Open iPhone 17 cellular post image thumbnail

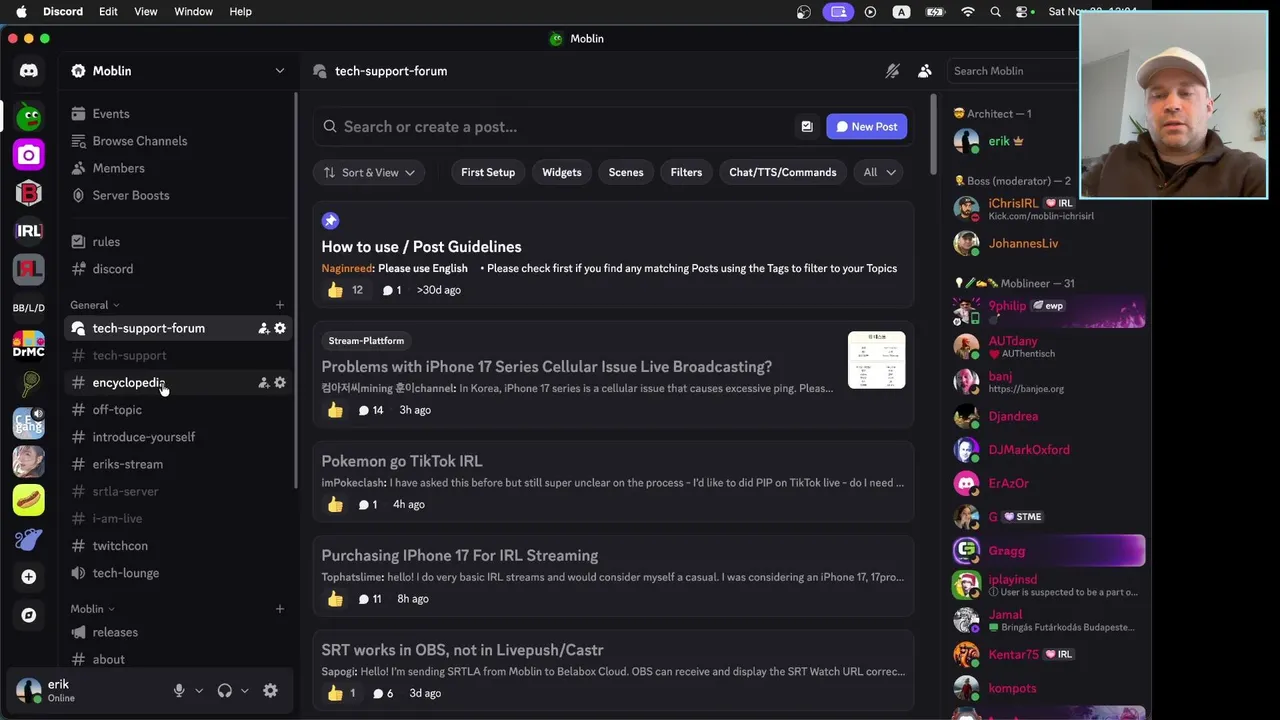877,360
